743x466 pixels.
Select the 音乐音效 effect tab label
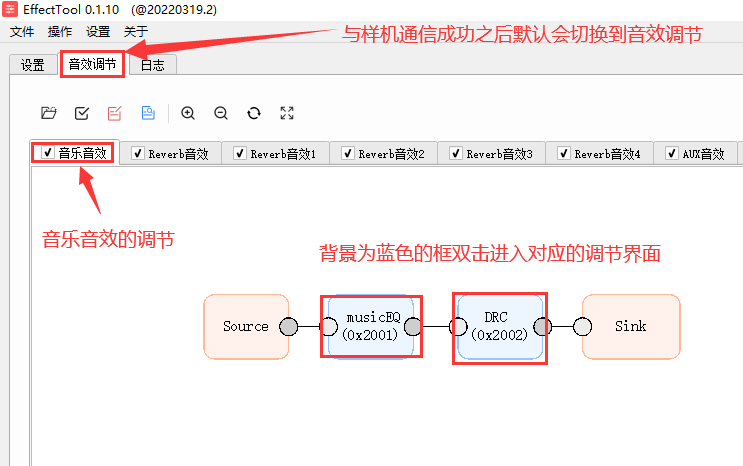tap(82, 153)
